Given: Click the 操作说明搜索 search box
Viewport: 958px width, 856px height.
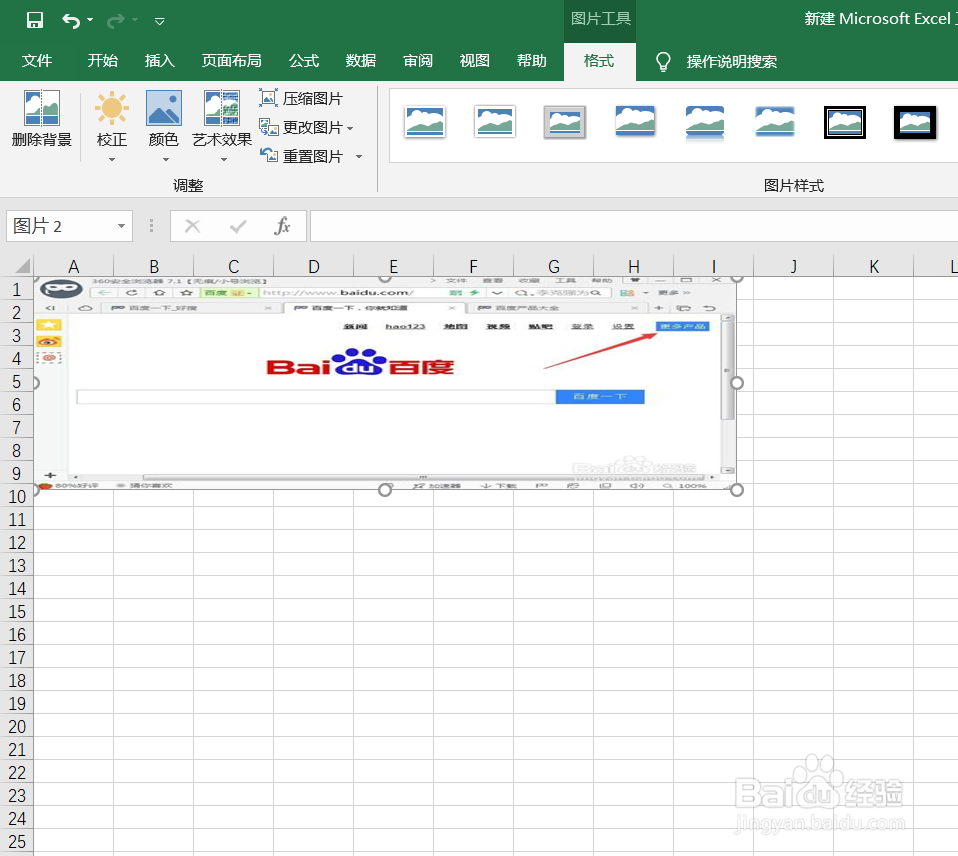Looking at the screenshot, I should point(731,62).
